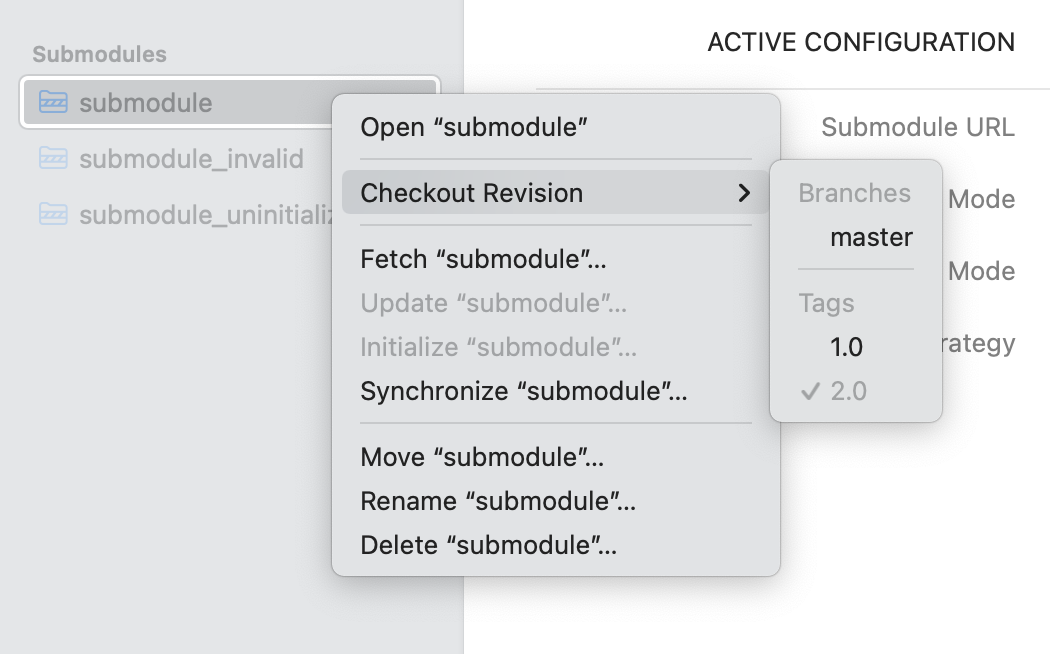Choose Initialize "submodule" menu entry
Viewport: 1050px width, 654px height.
coord(499,348)
